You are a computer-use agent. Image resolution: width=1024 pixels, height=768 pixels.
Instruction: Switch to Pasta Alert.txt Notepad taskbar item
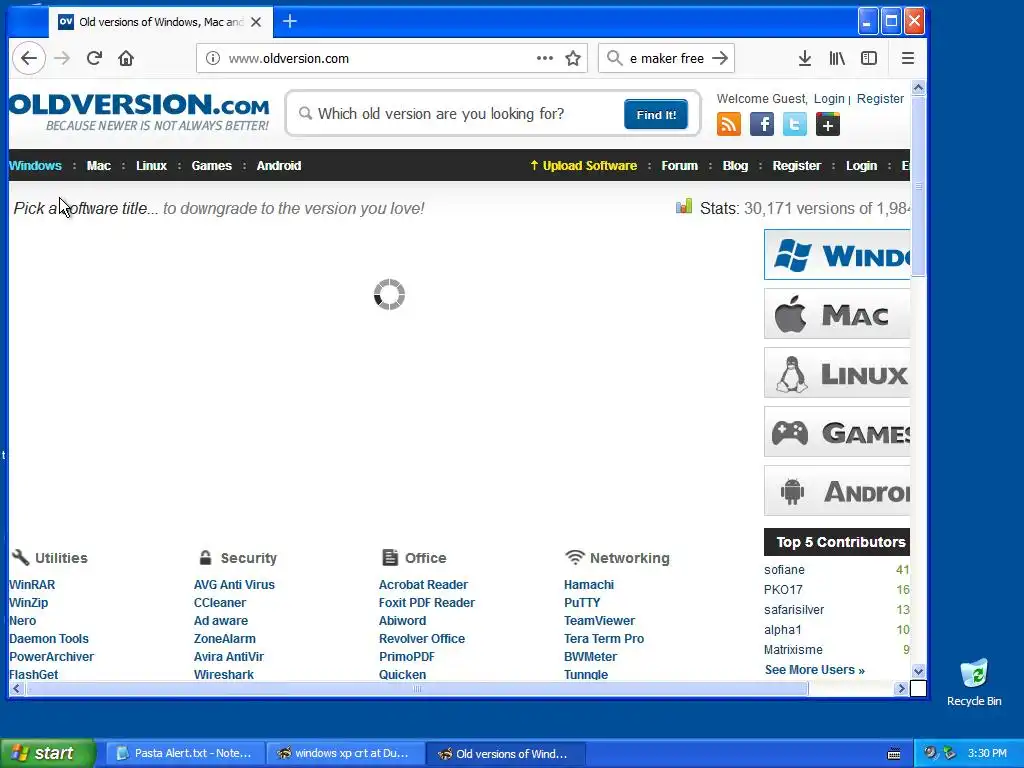(185, 754)
